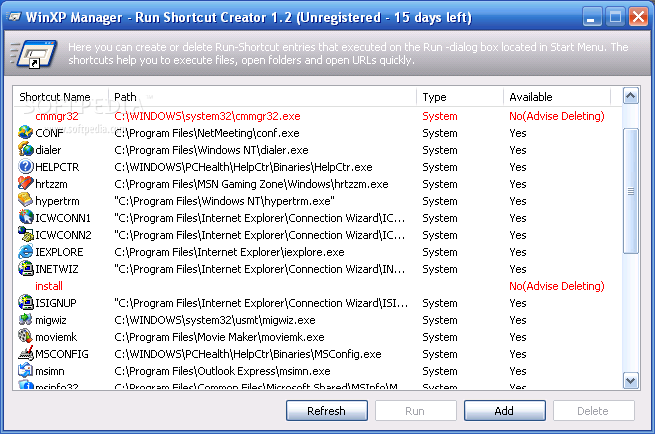The width and height of the screenshot is (655, 434).
Task: Select the HELPCTR shortcut name
Action: point(57,167)
